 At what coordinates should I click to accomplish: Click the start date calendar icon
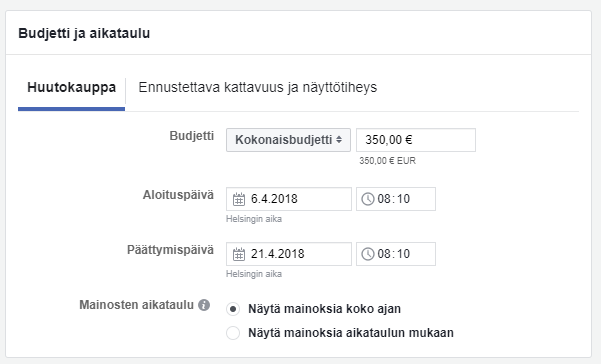(x=239, y=199)
